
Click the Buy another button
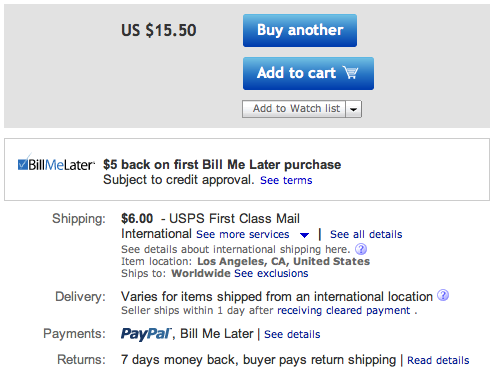coord(300,30)
